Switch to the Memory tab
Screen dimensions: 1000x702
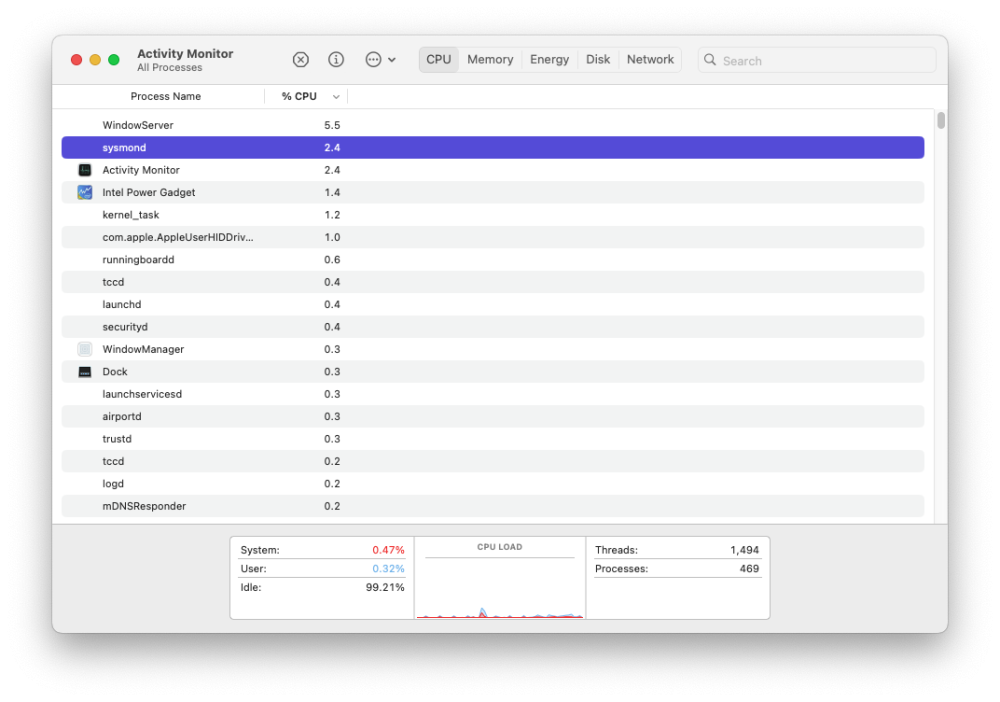pyautogui.click(x=490, y=59)
